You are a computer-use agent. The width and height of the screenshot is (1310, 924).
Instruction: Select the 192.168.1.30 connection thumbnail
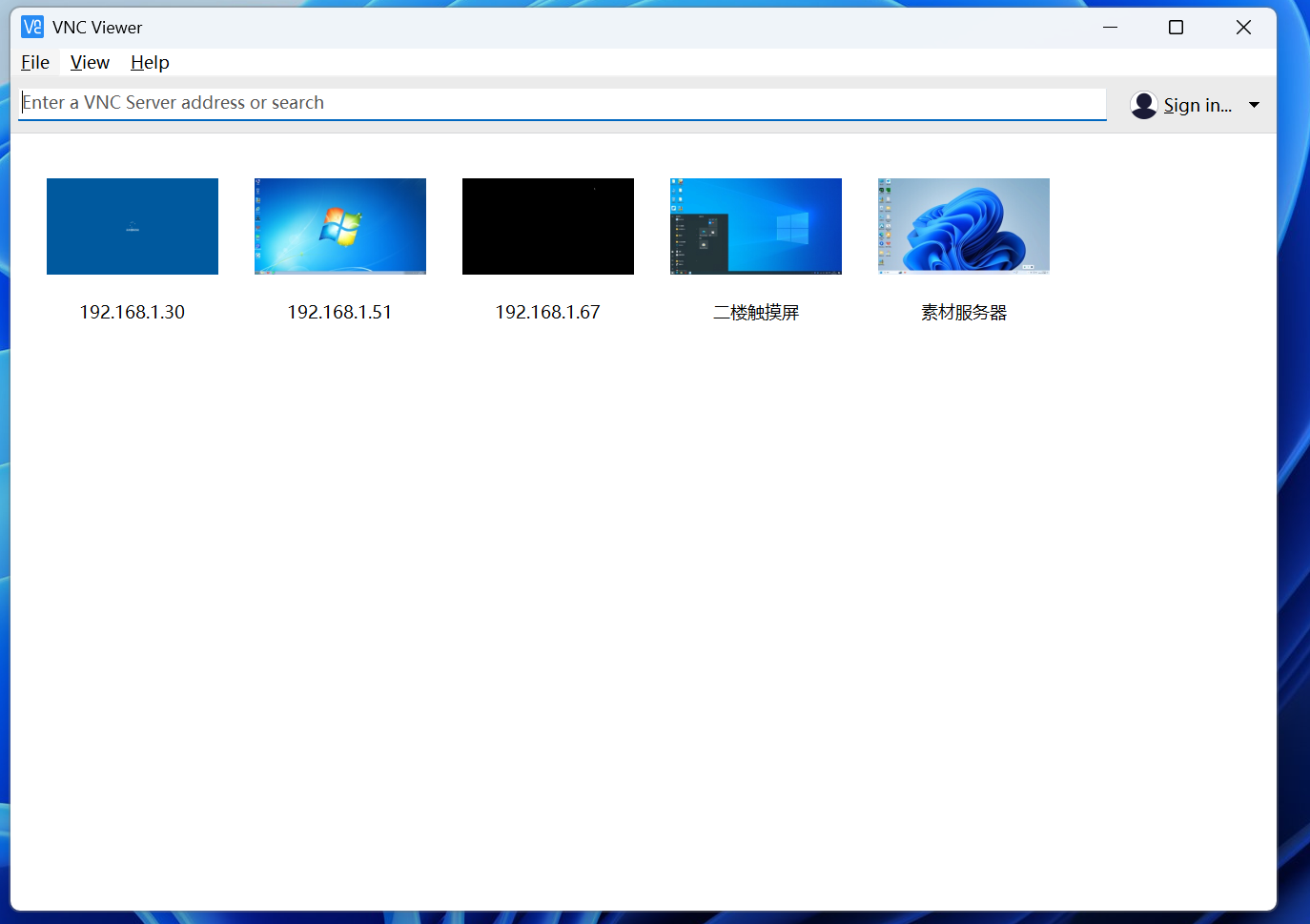(x=133, y=226)
